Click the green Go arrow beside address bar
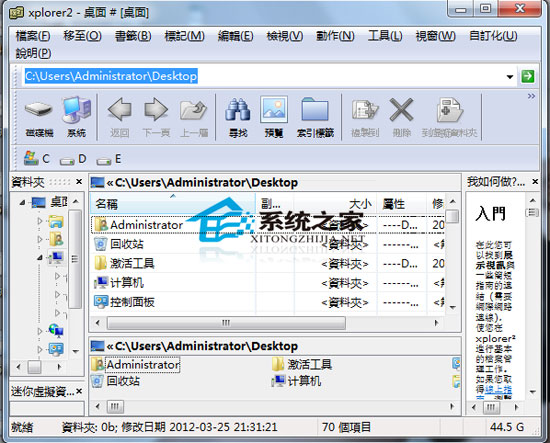This screenshot has height=443, width=550. pyautogui.click(x=528, y=76)
